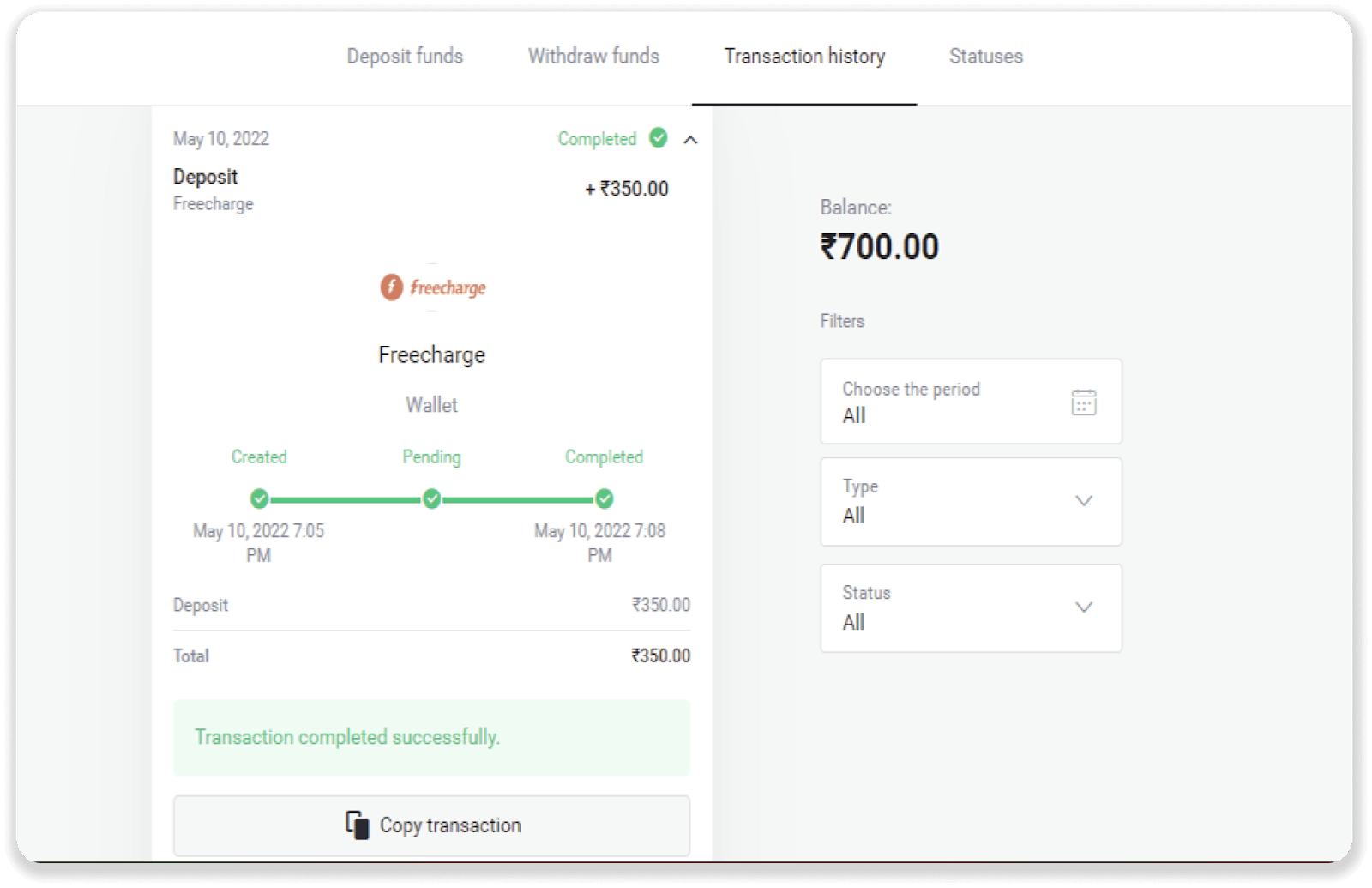Click the Completed step marker on the progress line

605,498
